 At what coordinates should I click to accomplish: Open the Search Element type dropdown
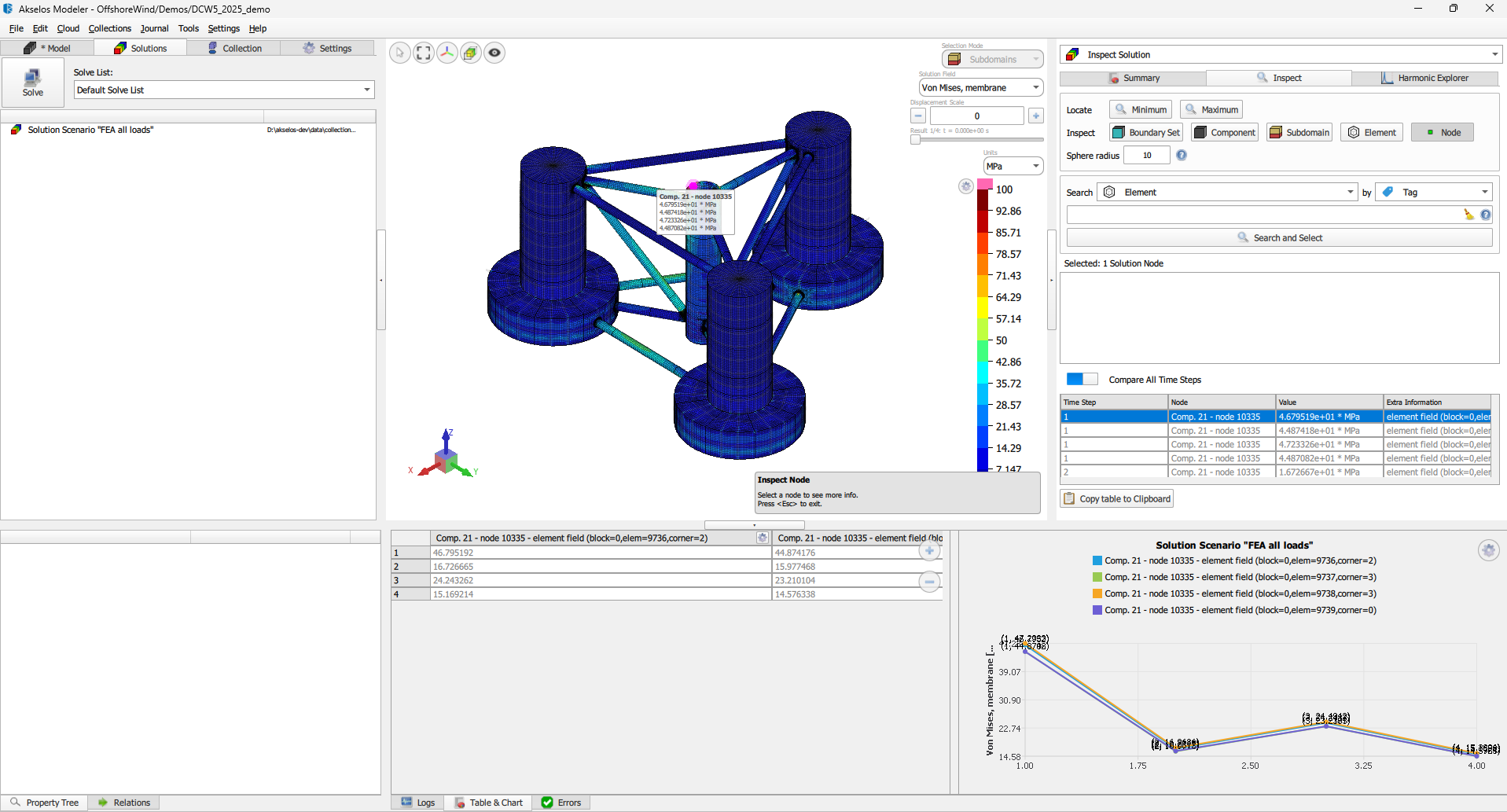coord(1227,192)
